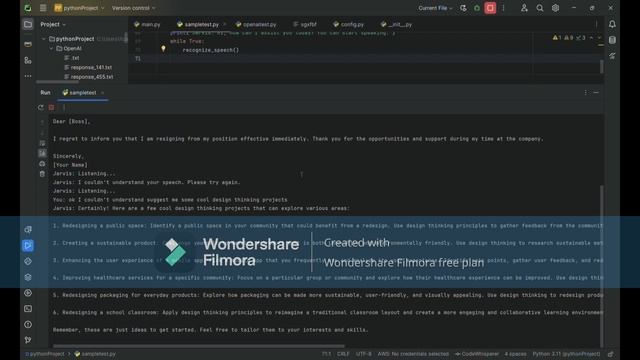This screenshot has height=360, width=640.
Task: Click the 4 spaces indent setting
Action: point(515,354)
